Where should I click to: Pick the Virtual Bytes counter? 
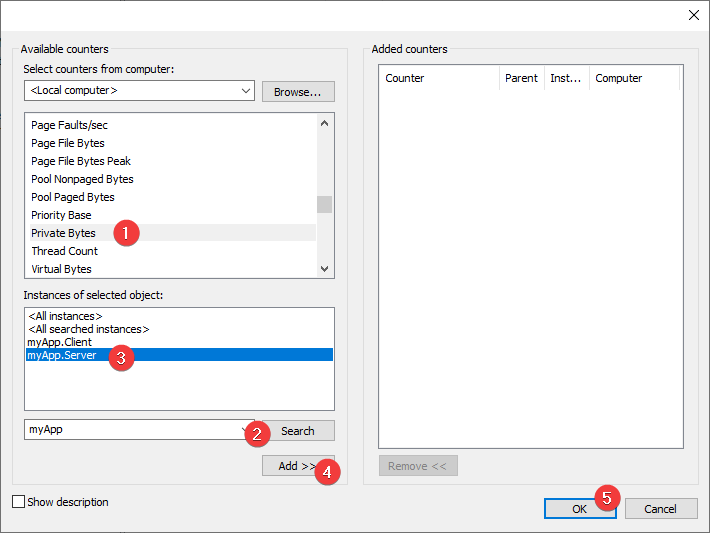[x=61, y=269]
